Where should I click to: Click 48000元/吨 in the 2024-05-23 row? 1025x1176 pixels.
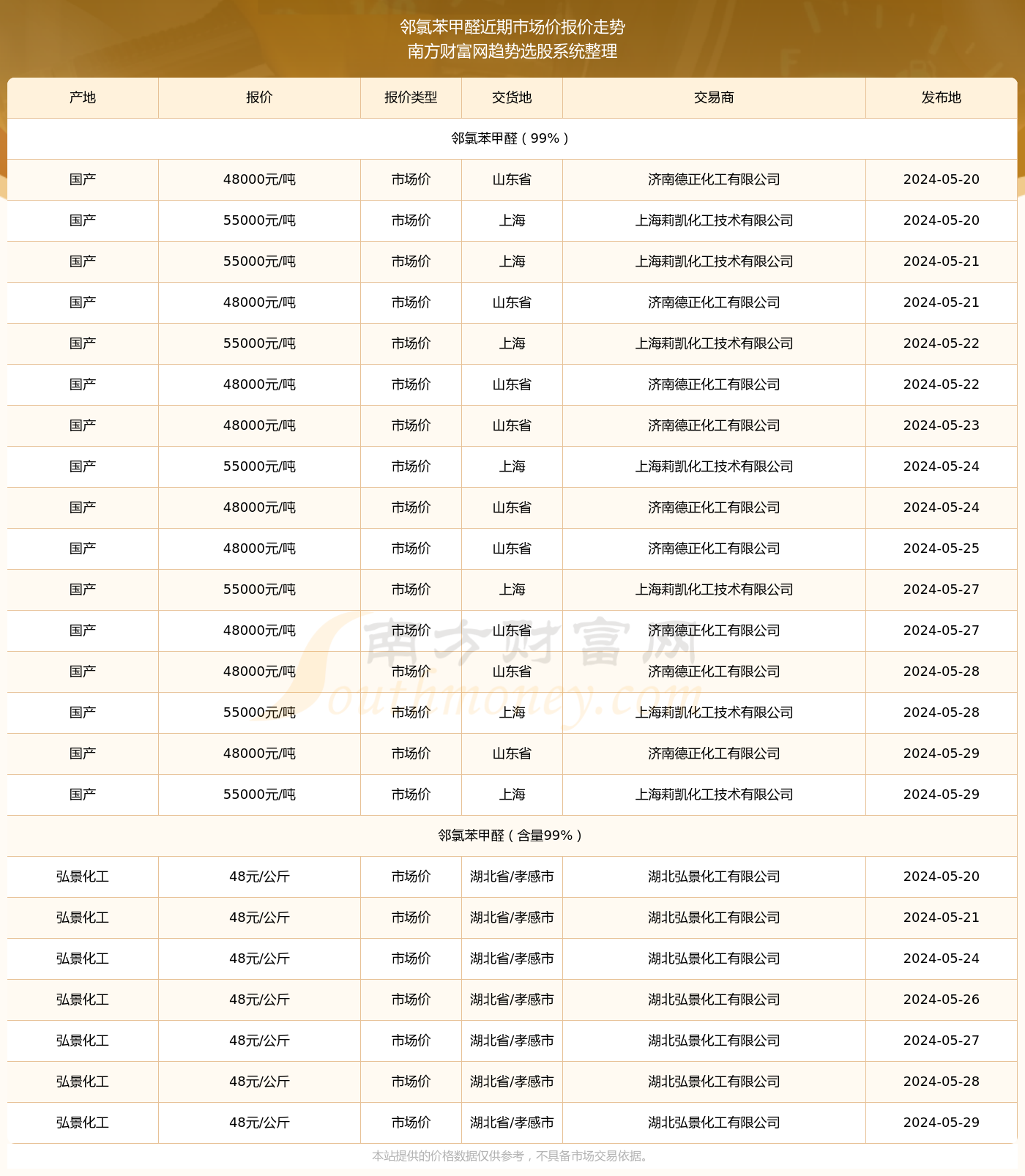point(259,425)
